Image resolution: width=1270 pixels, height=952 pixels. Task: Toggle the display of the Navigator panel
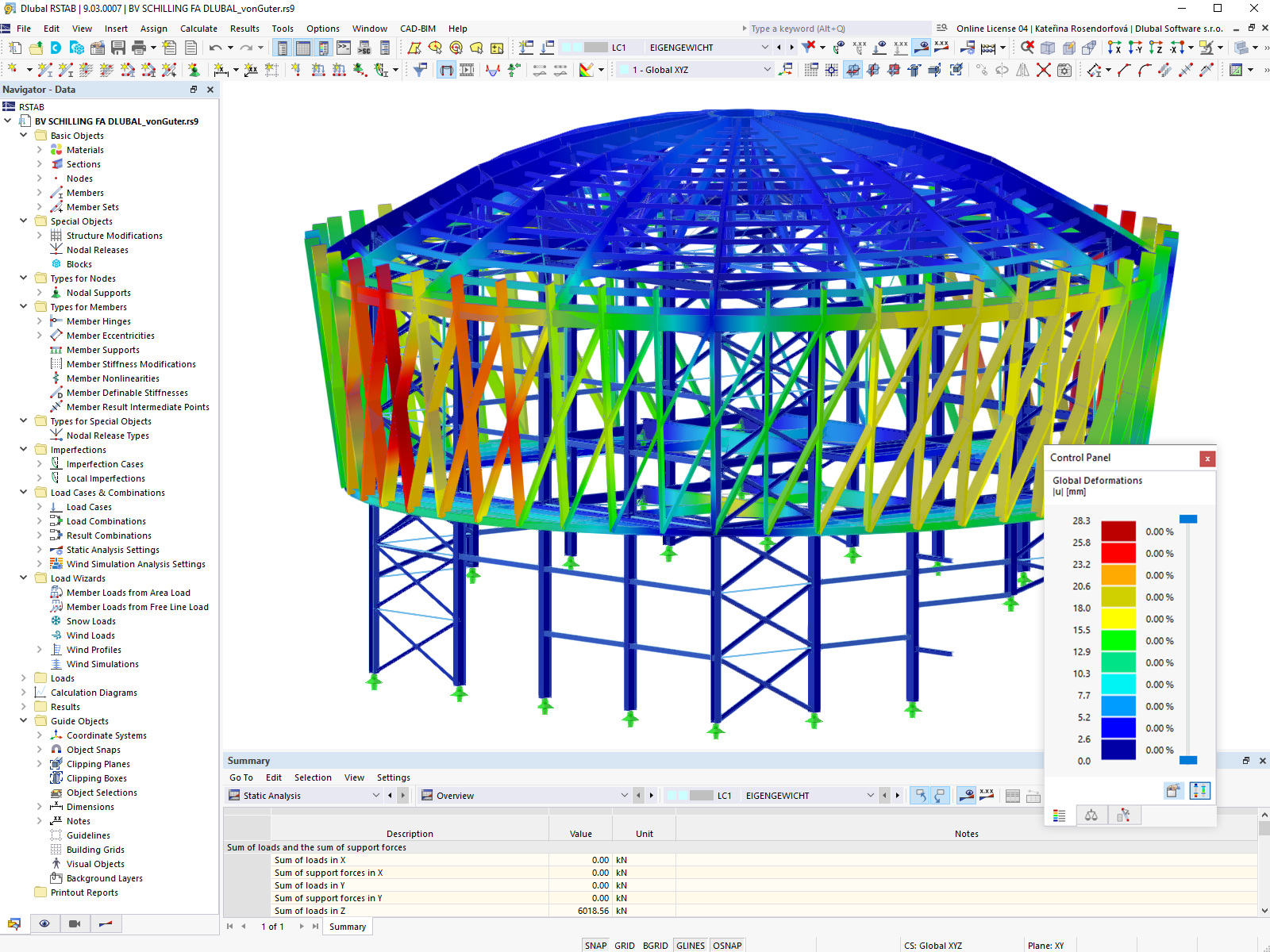(x=283, y=48)
